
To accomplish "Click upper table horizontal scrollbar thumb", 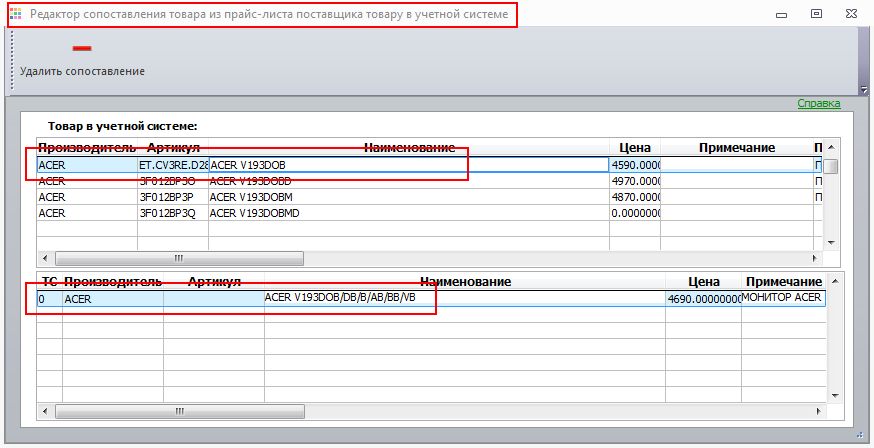I will pos(179,259).
